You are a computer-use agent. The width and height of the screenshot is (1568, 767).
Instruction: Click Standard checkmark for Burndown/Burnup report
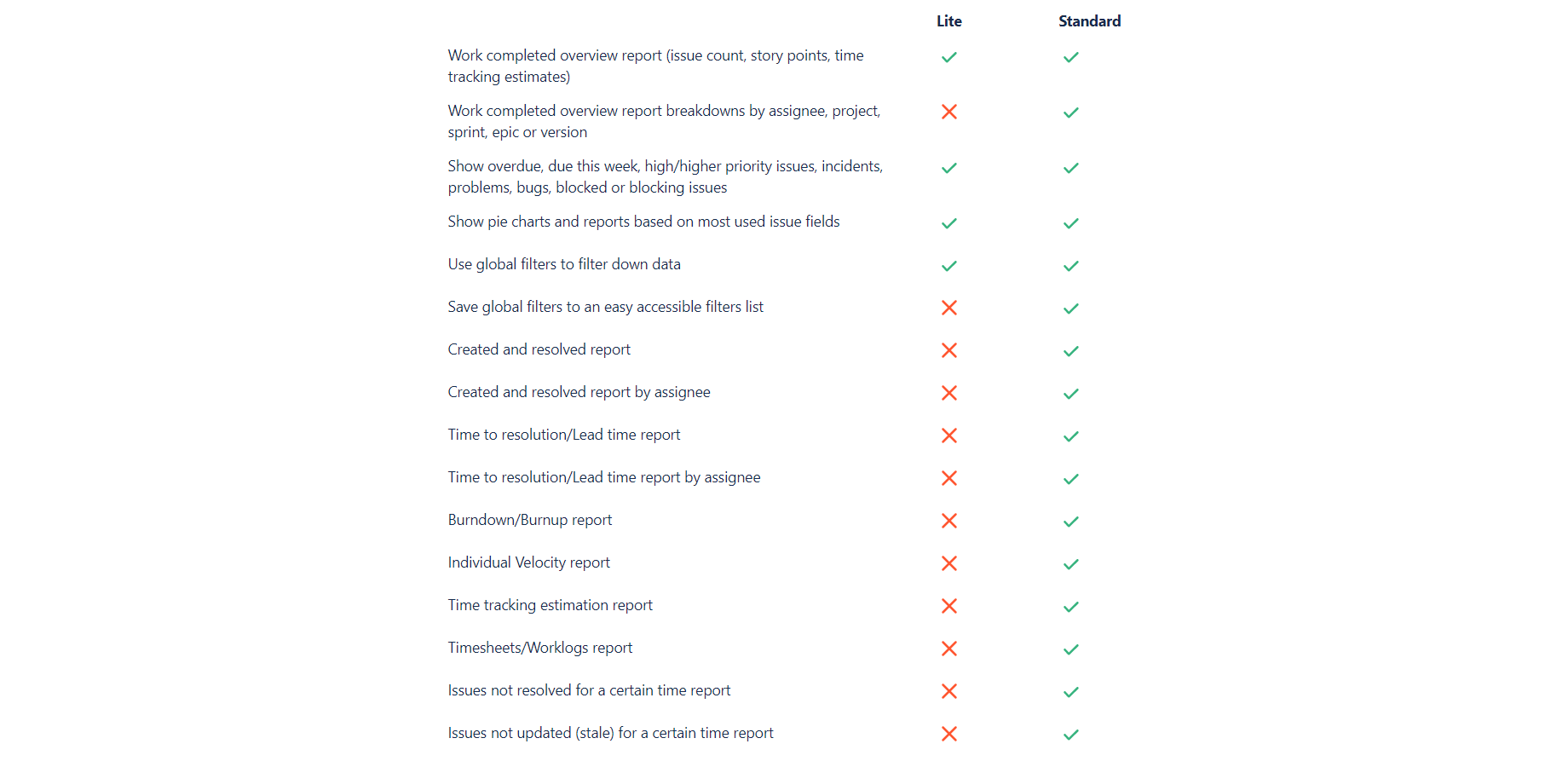pos(1071,522)
